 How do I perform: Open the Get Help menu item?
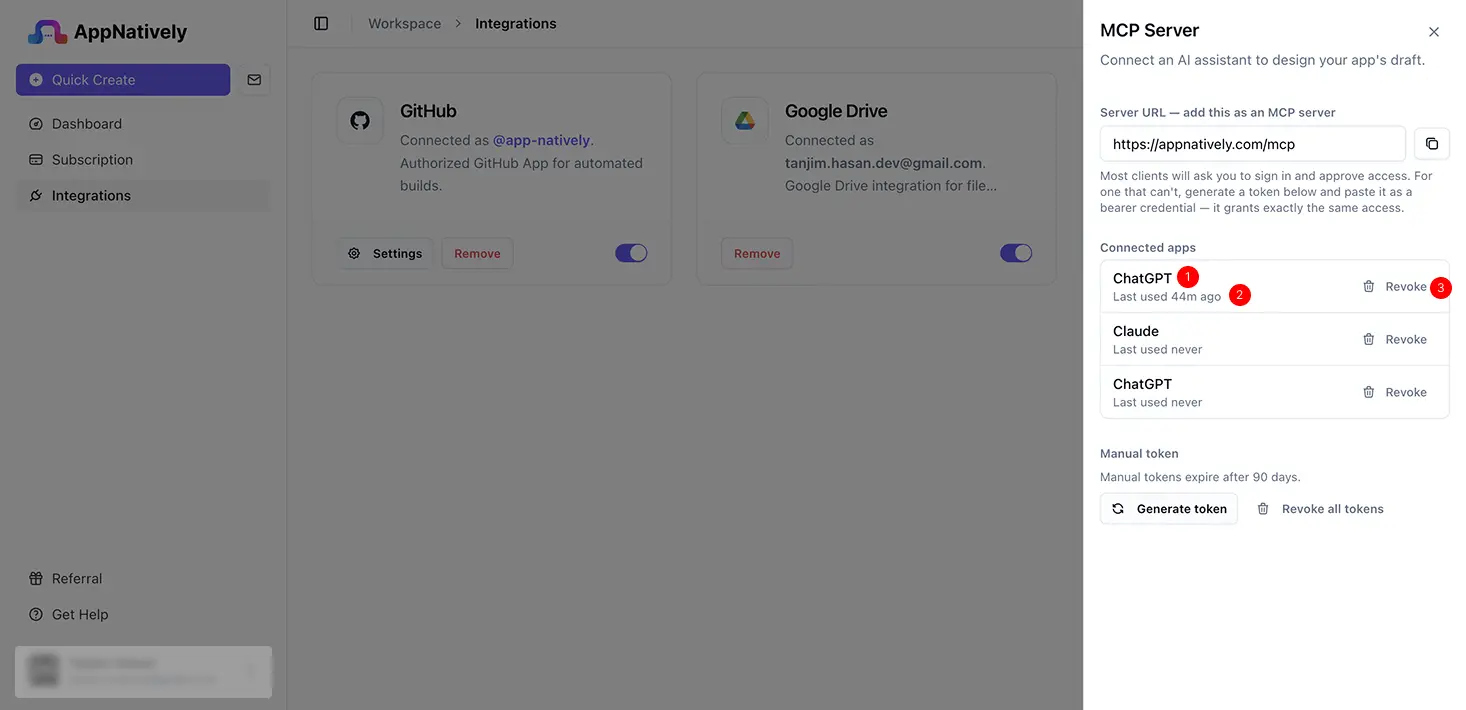144,615
